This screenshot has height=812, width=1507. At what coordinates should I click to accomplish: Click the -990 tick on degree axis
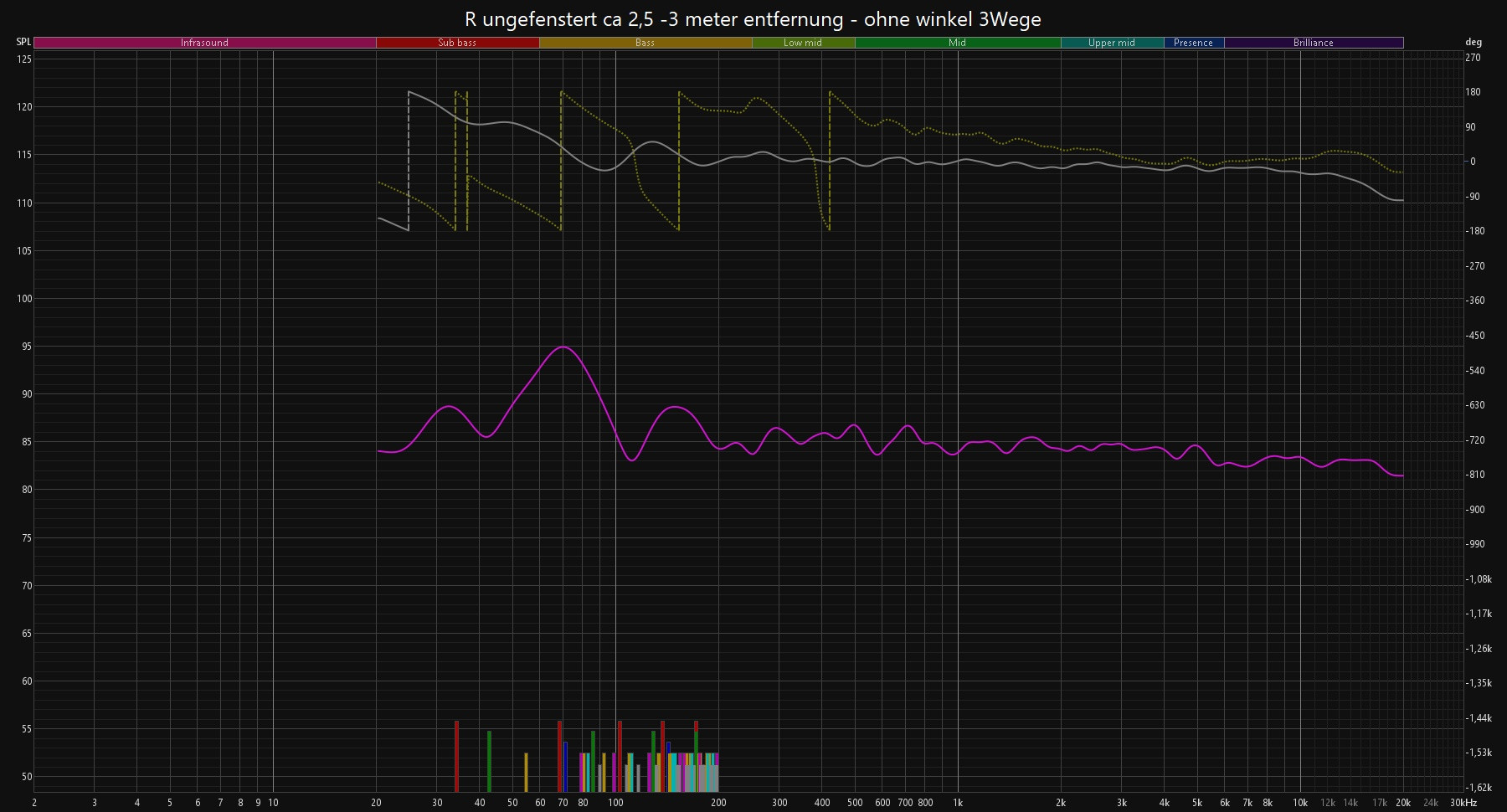[x=1474, y=544]
